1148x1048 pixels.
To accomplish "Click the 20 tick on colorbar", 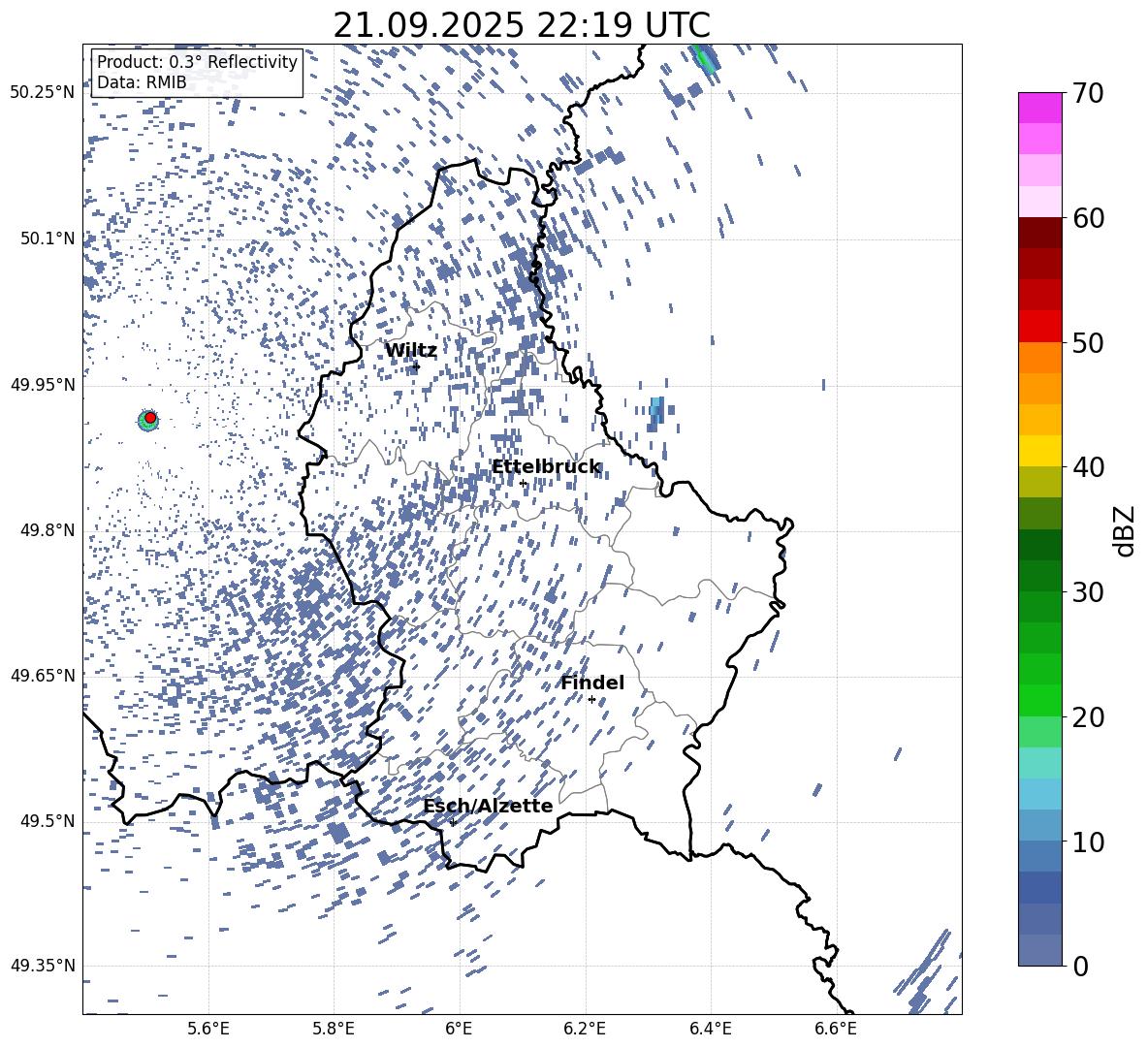I will [x=1088, y=716].
